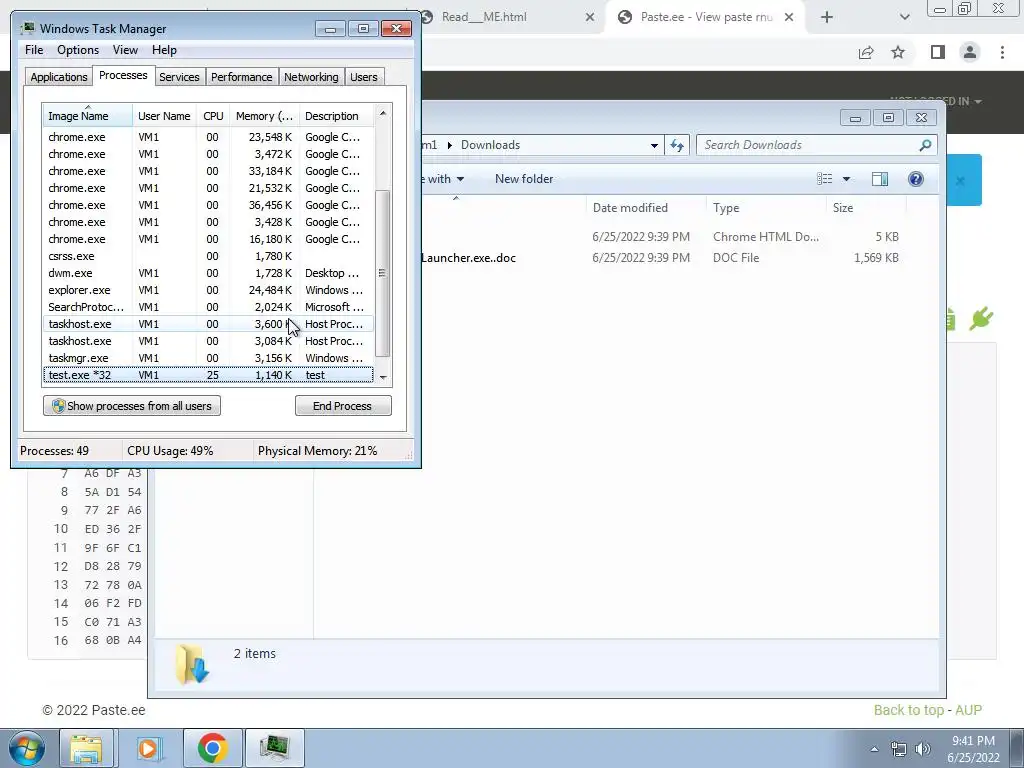Click New folder in Explorer toolbar

524,179
